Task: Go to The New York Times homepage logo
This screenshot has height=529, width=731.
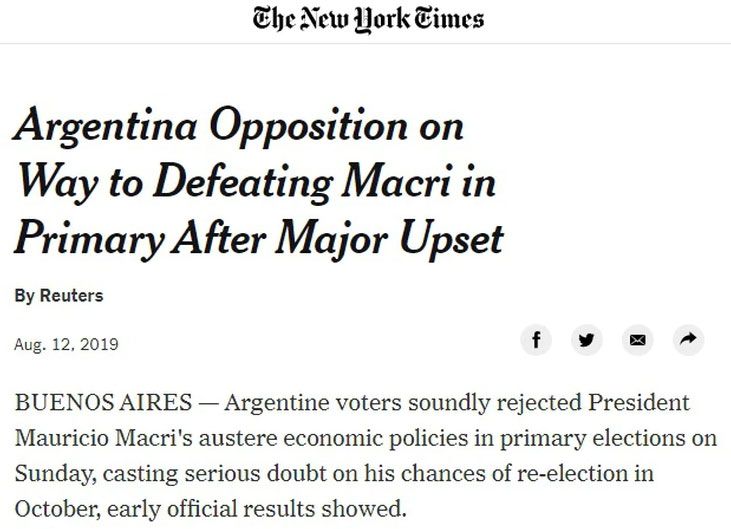Action: pos(368,19)
